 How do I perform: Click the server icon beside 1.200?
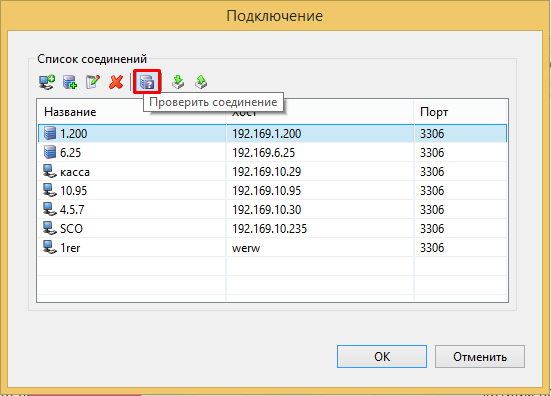(x=50, y=133)
